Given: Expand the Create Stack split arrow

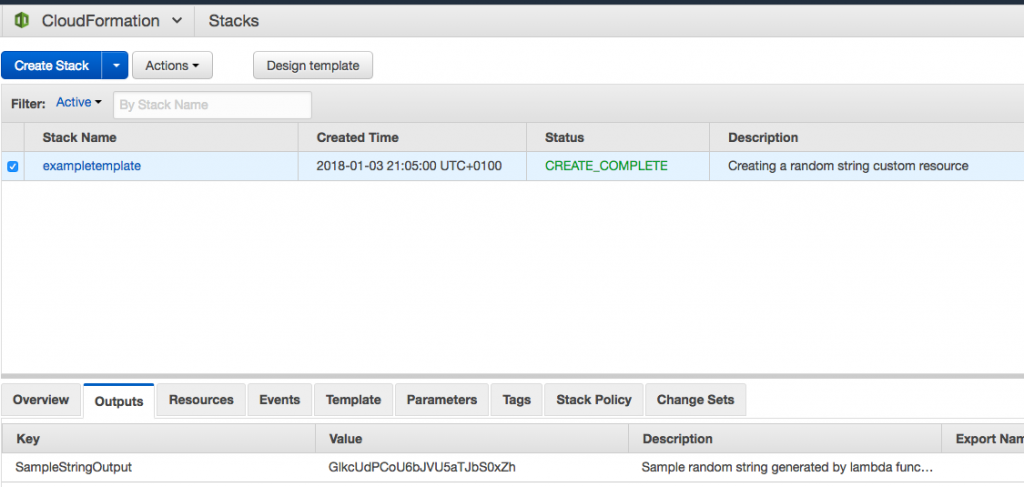Looking at the screenshot, I should [116, 65].
